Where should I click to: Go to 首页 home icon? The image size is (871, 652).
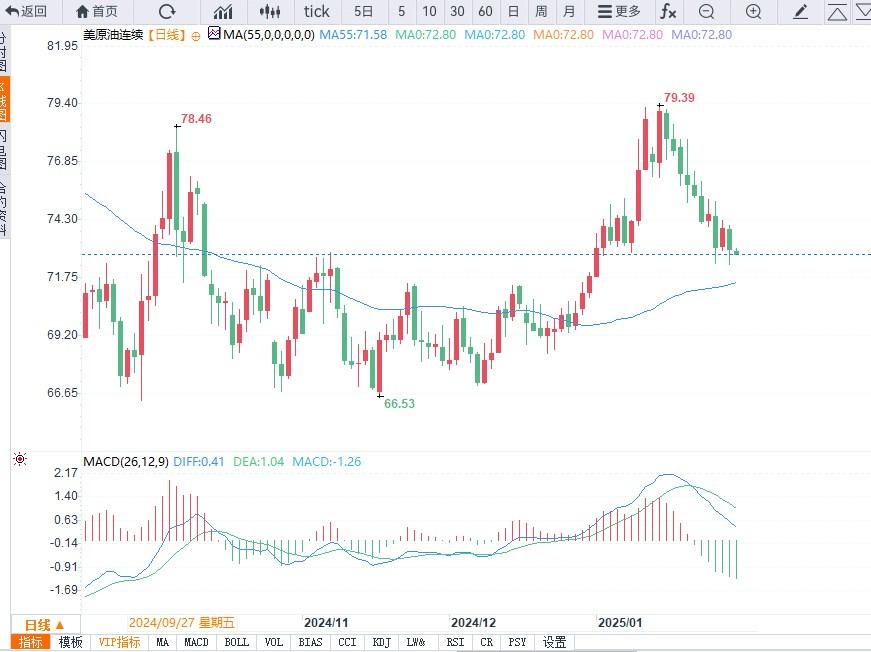tap(97, 11)
